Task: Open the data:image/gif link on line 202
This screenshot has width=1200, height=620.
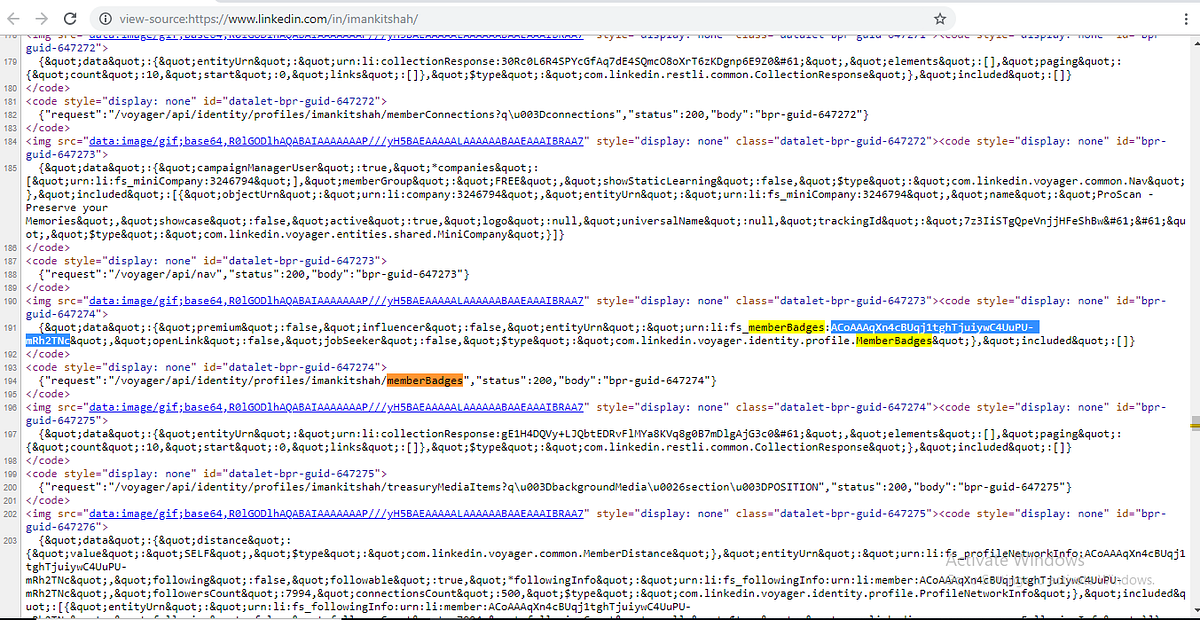Action: point(335,513)
